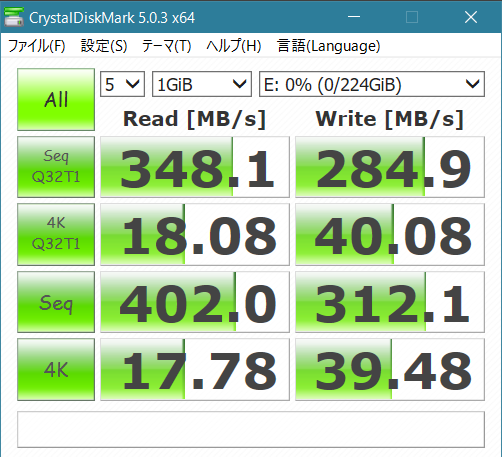Click the 4K write result 39.48
This screenshot has height=457, width=502.
tap(390, 369)
